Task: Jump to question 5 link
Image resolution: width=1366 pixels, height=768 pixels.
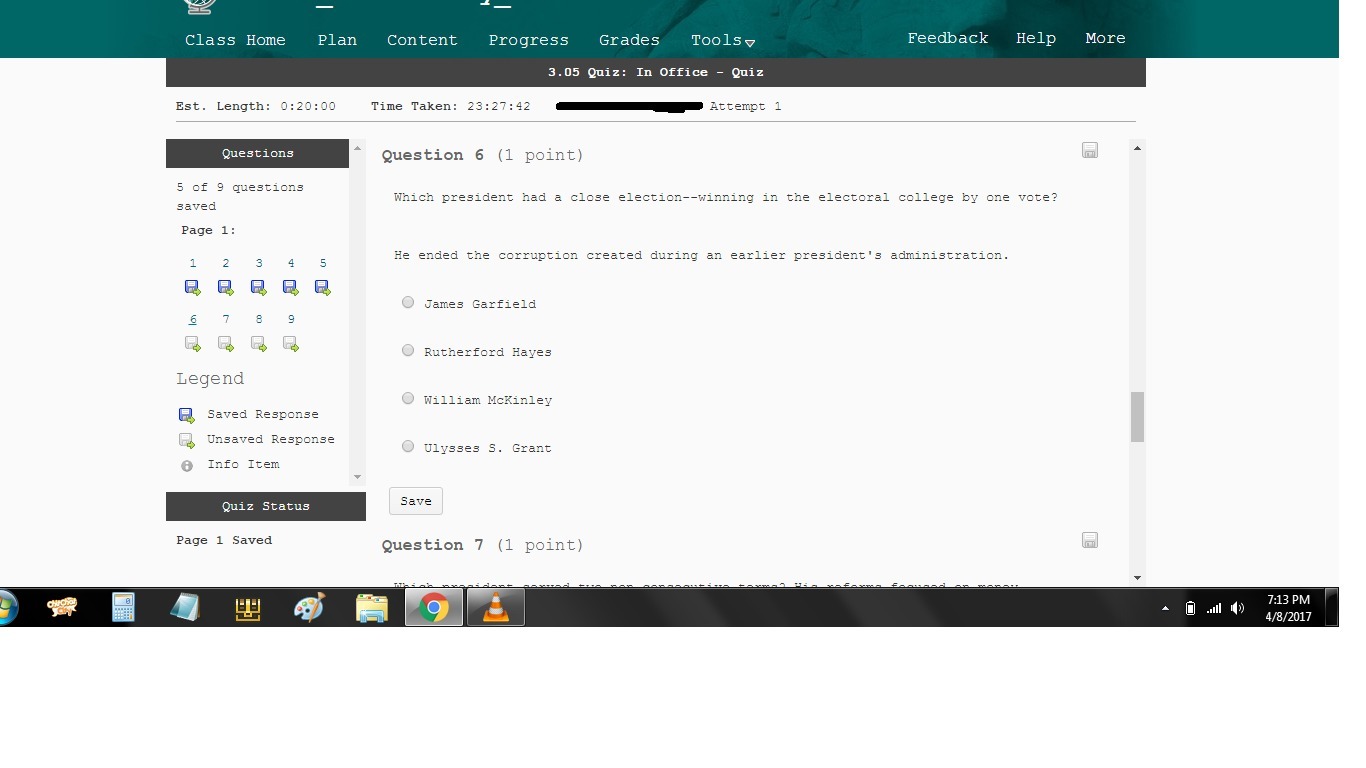Action: (323, 263)
